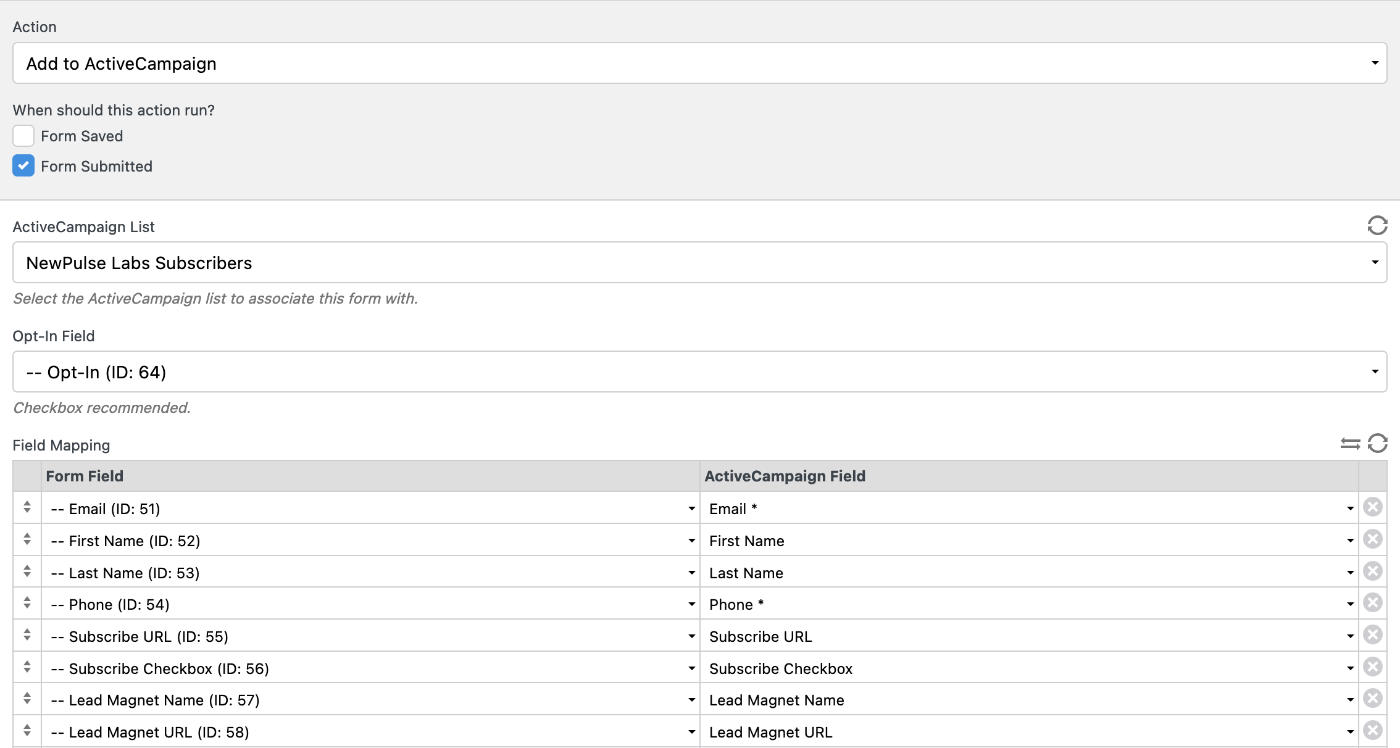Refresh the Field Mapping fields
Image resolution: width=1400 pixels, height=748 pixels.
tap(1380, 444)
